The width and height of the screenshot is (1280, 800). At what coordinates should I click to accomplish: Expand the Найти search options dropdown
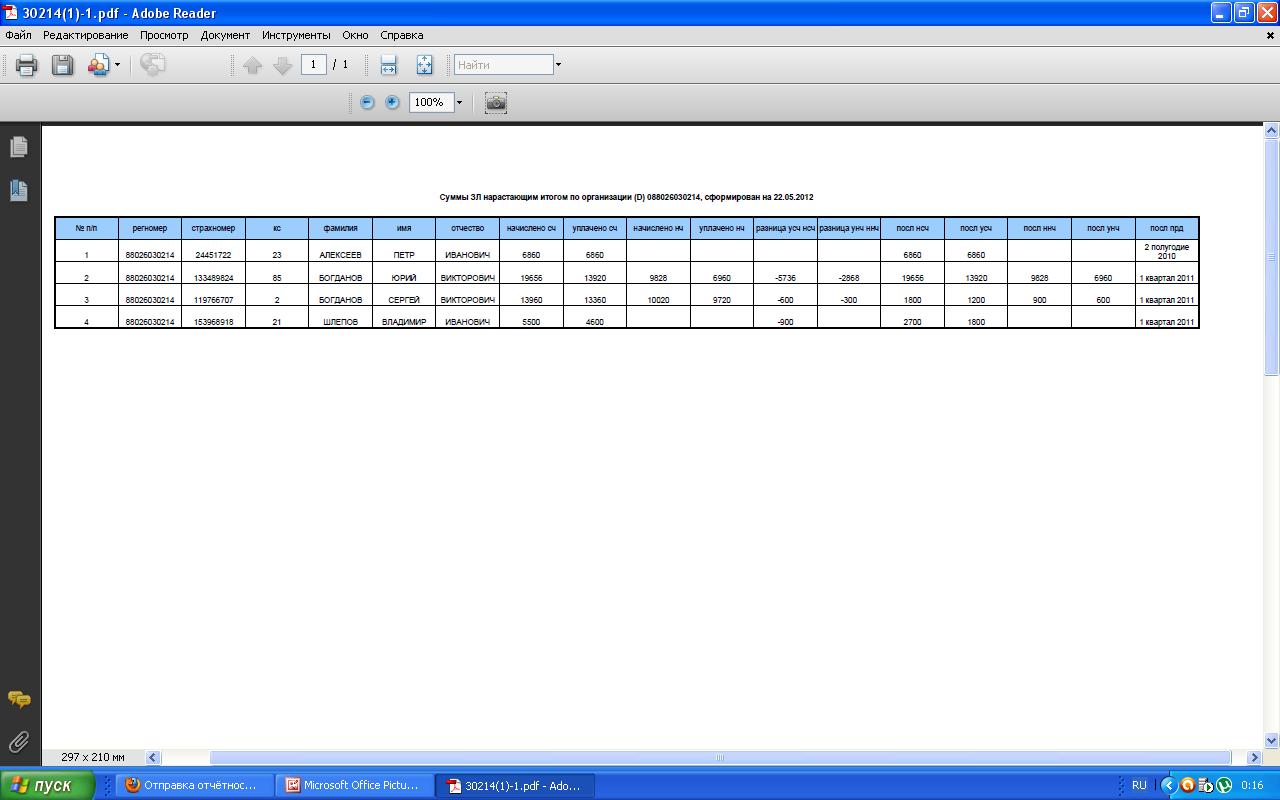[558, 65]
